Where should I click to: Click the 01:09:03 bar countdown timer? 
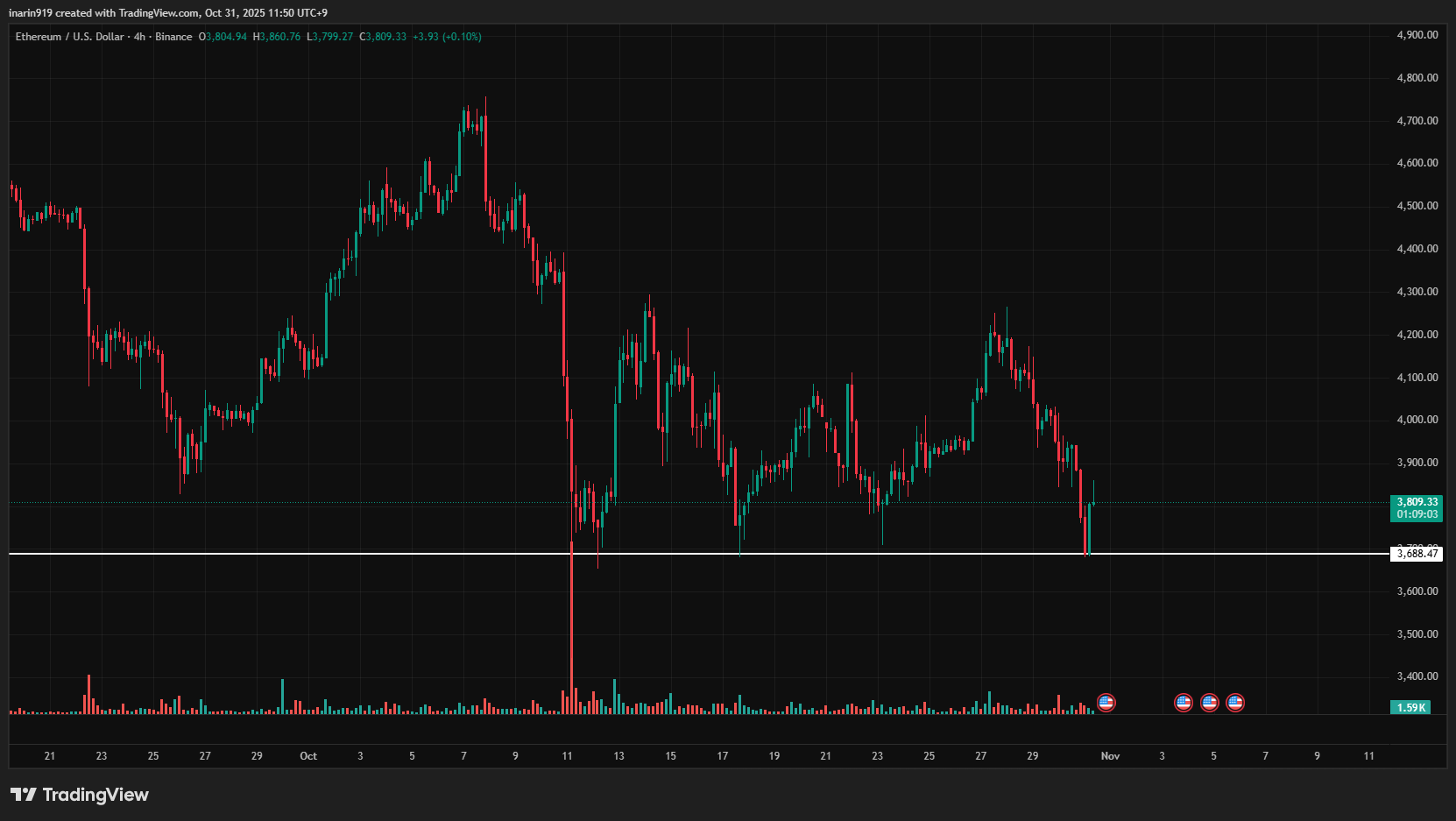pyautogui.click(x=1416, y=513)
